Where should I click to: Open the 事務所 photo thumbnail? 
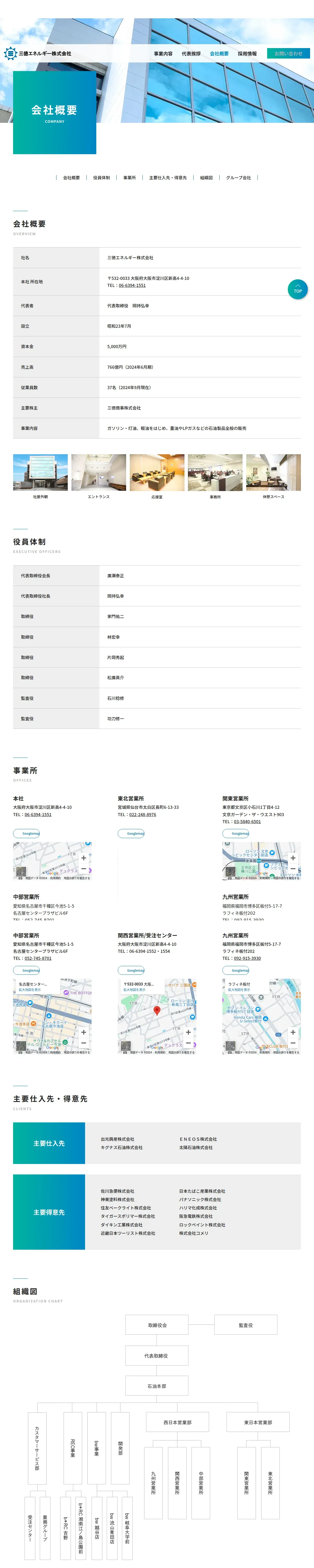[215, 472]
